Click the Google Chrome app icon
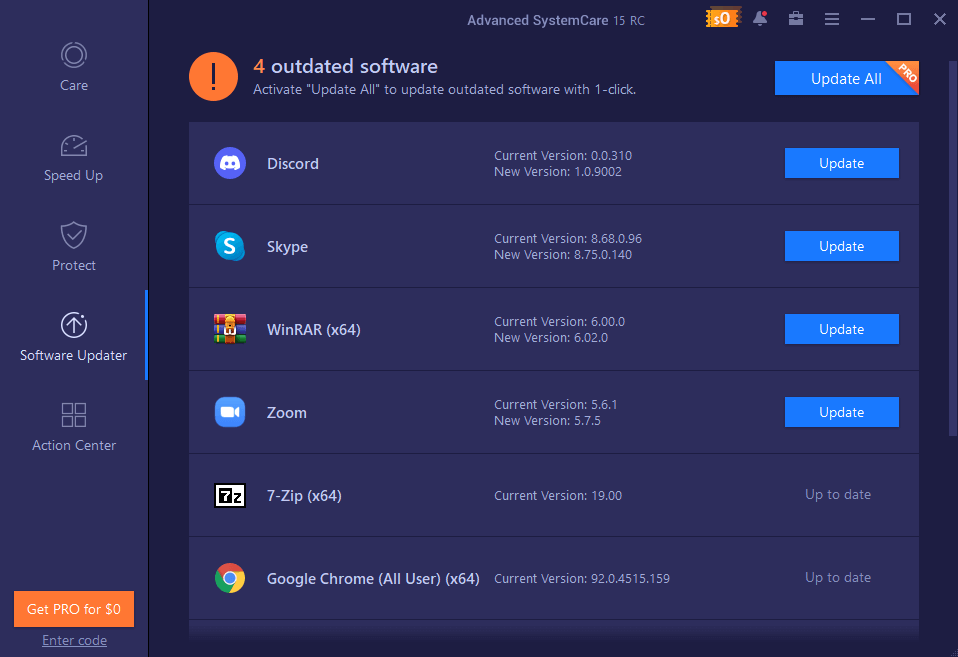Viewport: 958px width, 657px height. (x=230, y=578)
